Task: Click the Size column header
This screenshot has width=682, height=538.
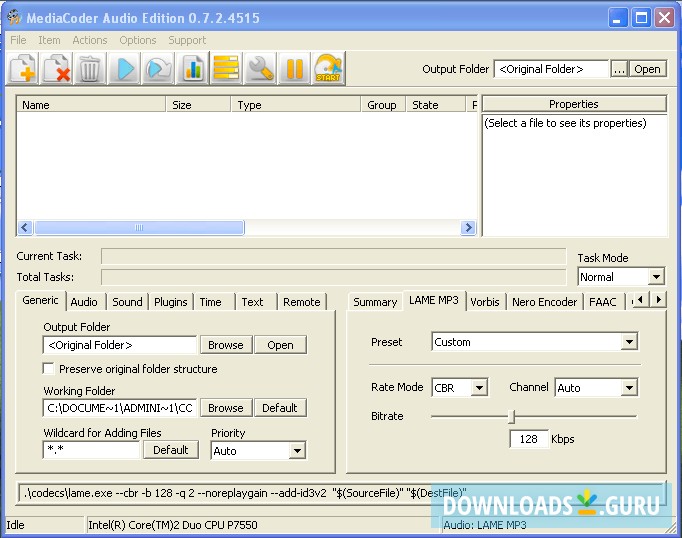Action: 198,105
